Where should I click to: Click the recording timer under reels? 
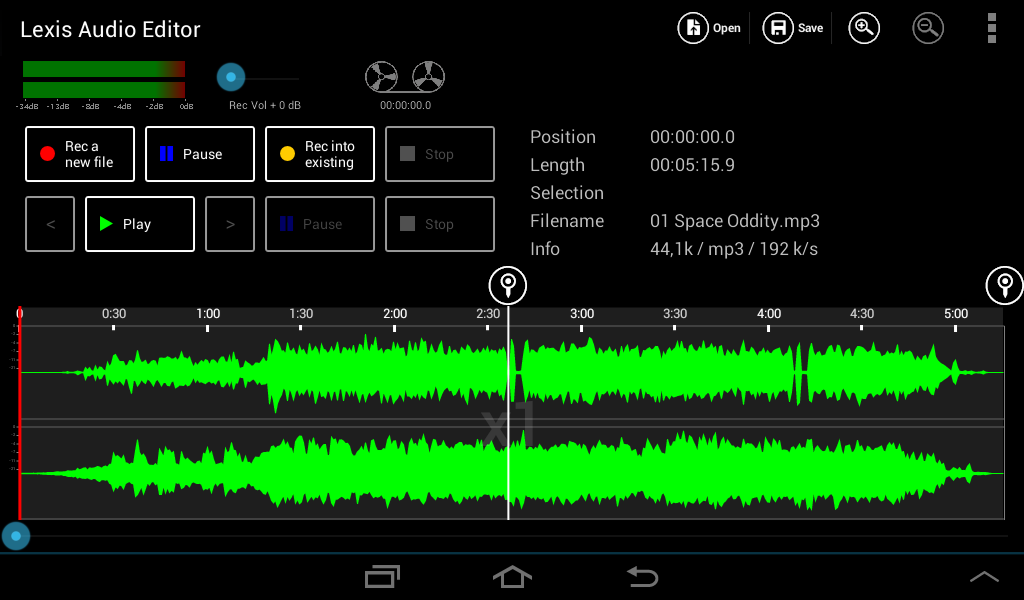[x=406, y=105]
